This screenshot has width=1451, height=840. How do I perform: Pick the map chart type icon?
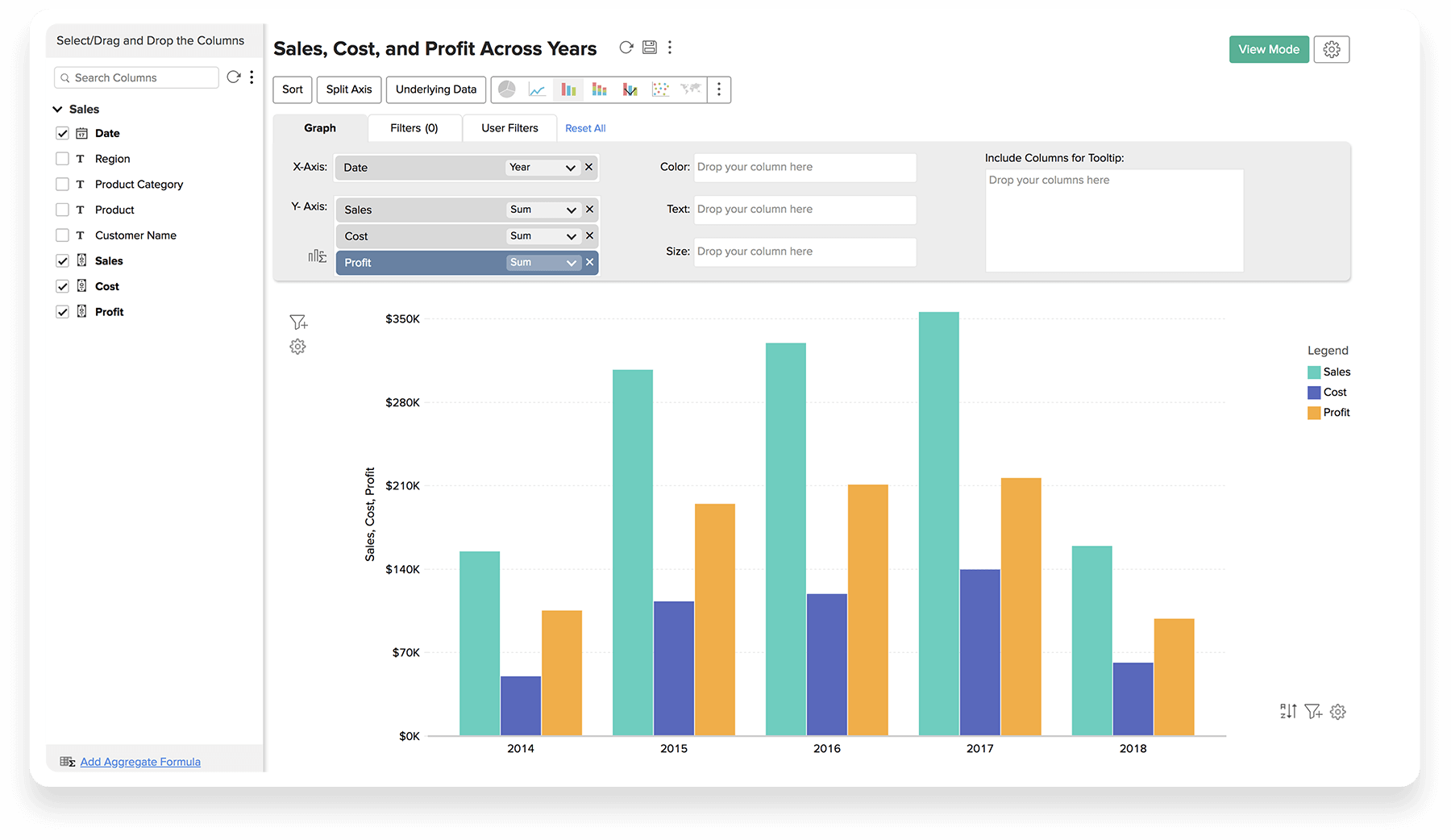[690, 89]
